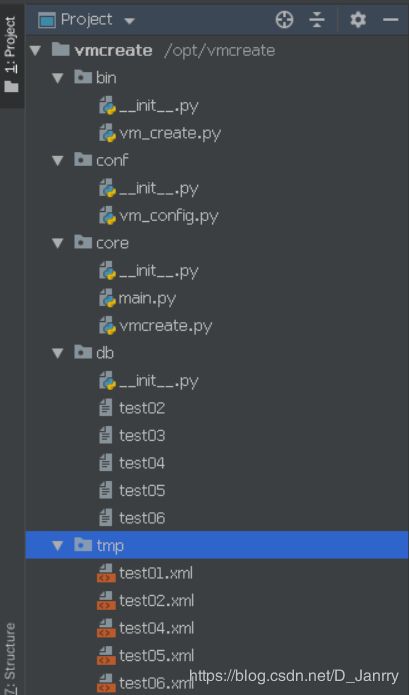Click the locate/scroll-from-source target icon

tap(284, 20)
